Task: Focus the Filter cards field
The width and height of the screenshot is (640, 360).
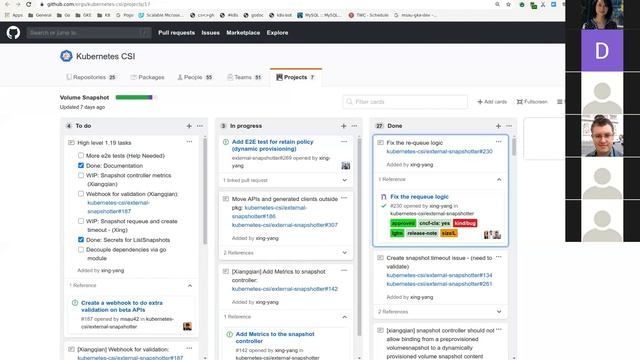Action: click(405, 102)
